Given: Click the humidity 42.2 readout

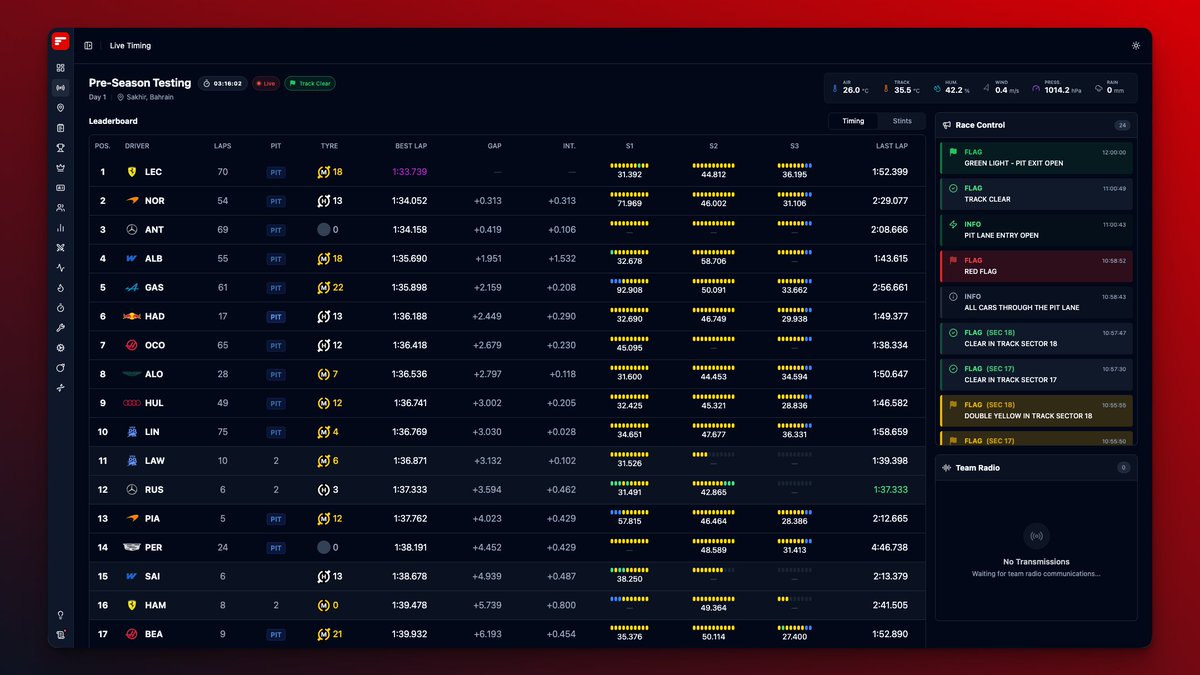Looking at the screenshot, I should 952,88.
